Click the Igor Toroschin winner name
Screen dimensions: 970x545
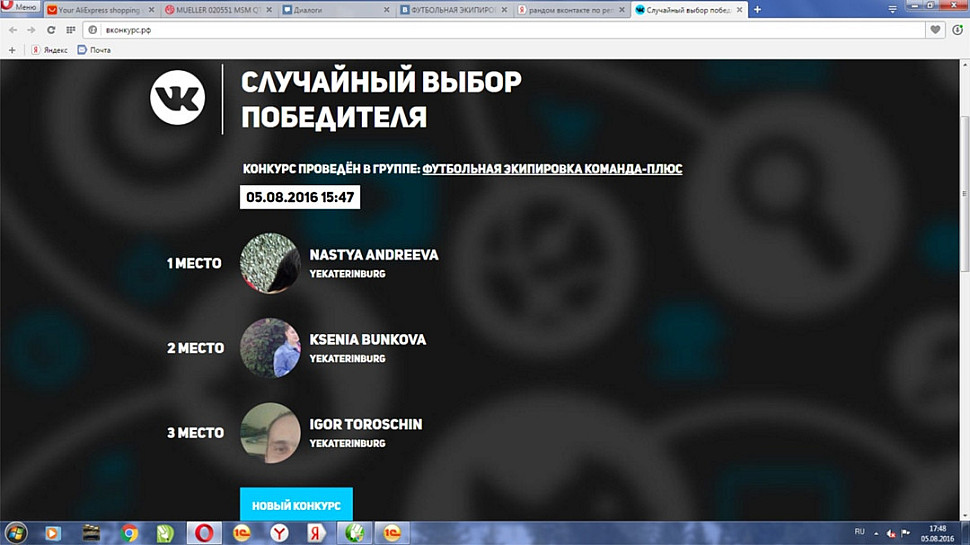point(365,424)
